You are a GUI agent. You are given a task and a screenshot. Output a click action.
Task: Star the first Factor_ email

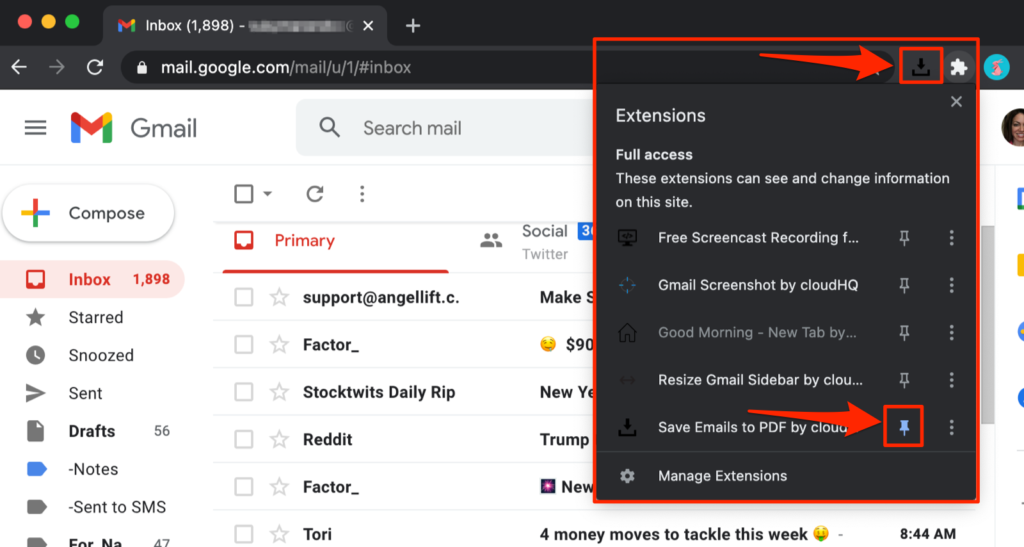(x=280, y=345)
